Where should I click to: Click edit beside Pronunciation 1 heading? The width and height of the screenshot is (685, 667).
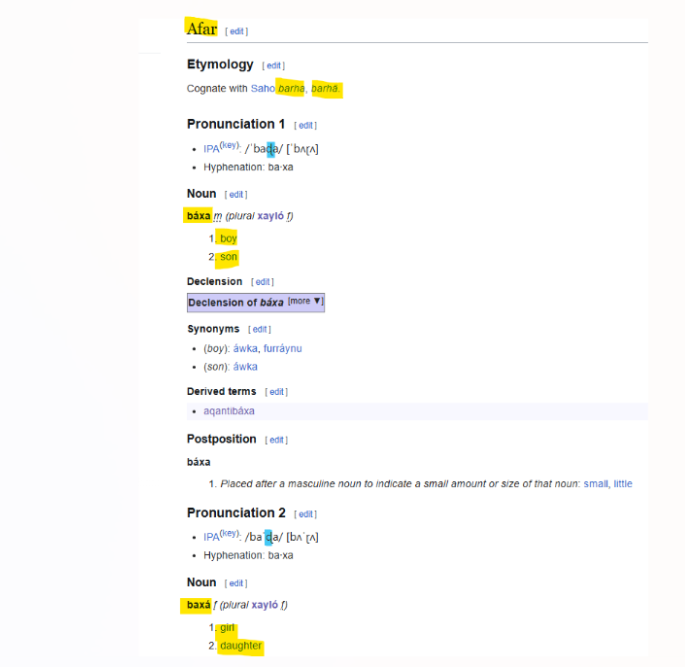tap(306, 126)
